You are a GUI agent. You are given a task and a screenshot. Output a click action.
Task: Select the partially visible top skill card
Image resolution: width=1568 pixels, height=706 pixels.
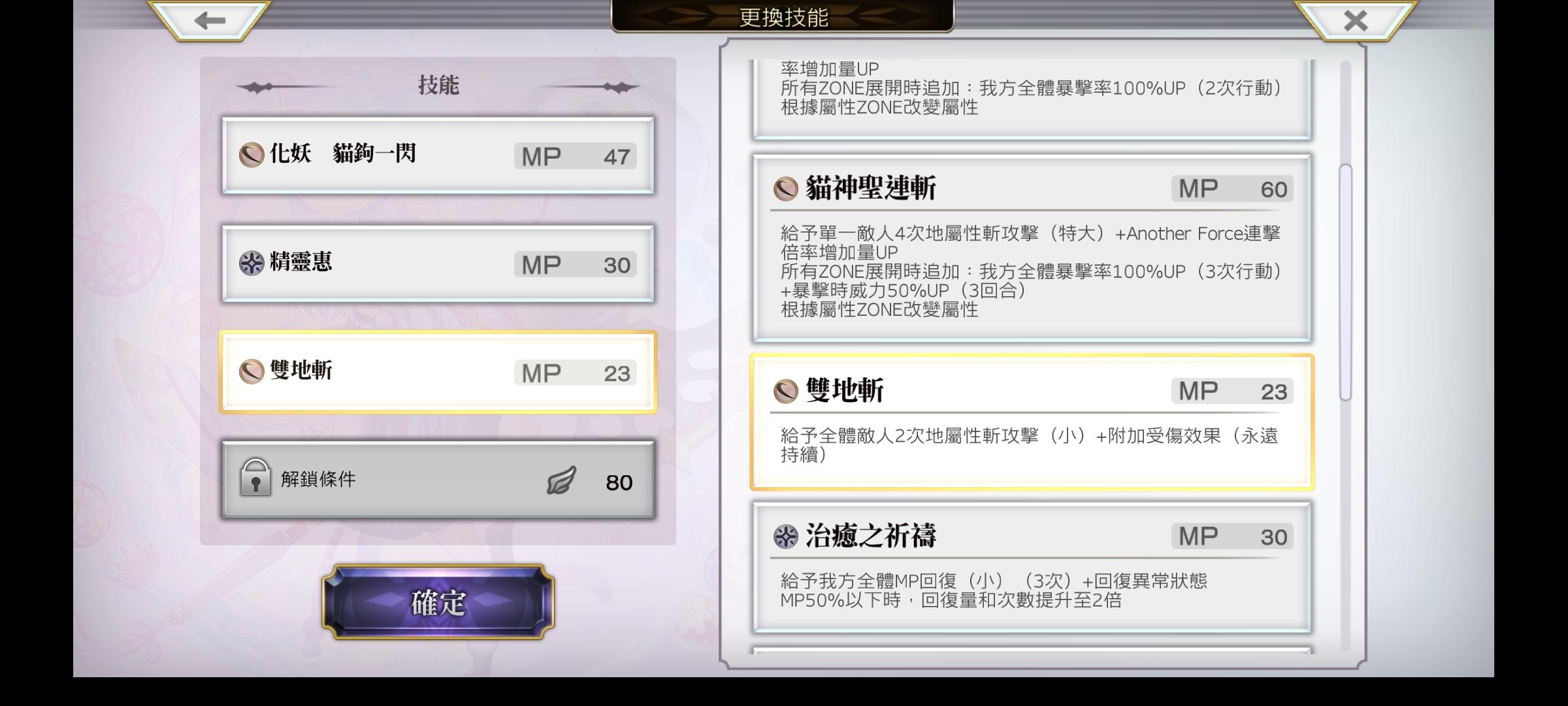pyautogui.click(x=1032, y=98)
